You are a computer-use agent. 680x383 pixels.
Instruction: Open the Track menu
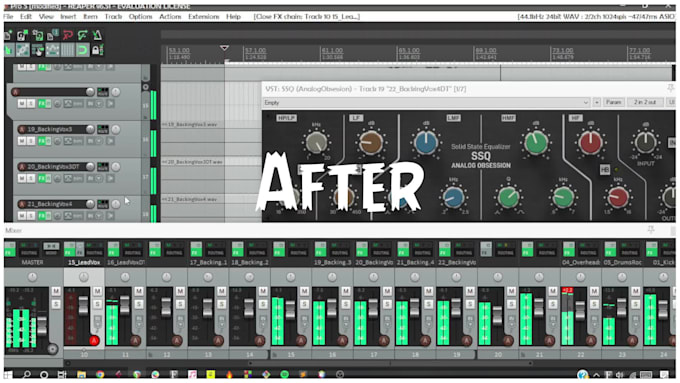pos(113,16)
